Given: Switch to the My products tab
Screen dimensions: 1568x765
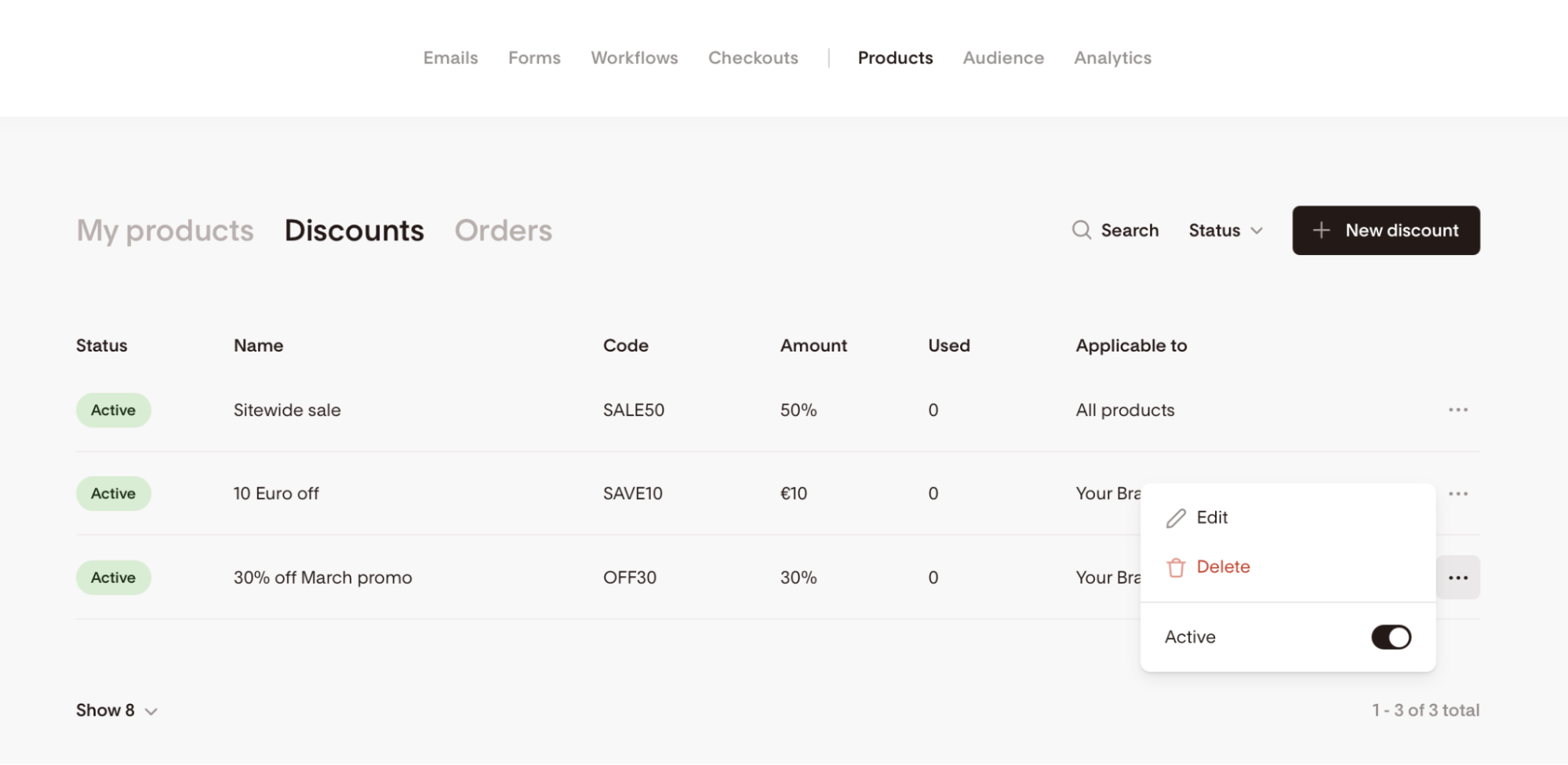Looking at the screenshot, I should (x=165, y=231).
